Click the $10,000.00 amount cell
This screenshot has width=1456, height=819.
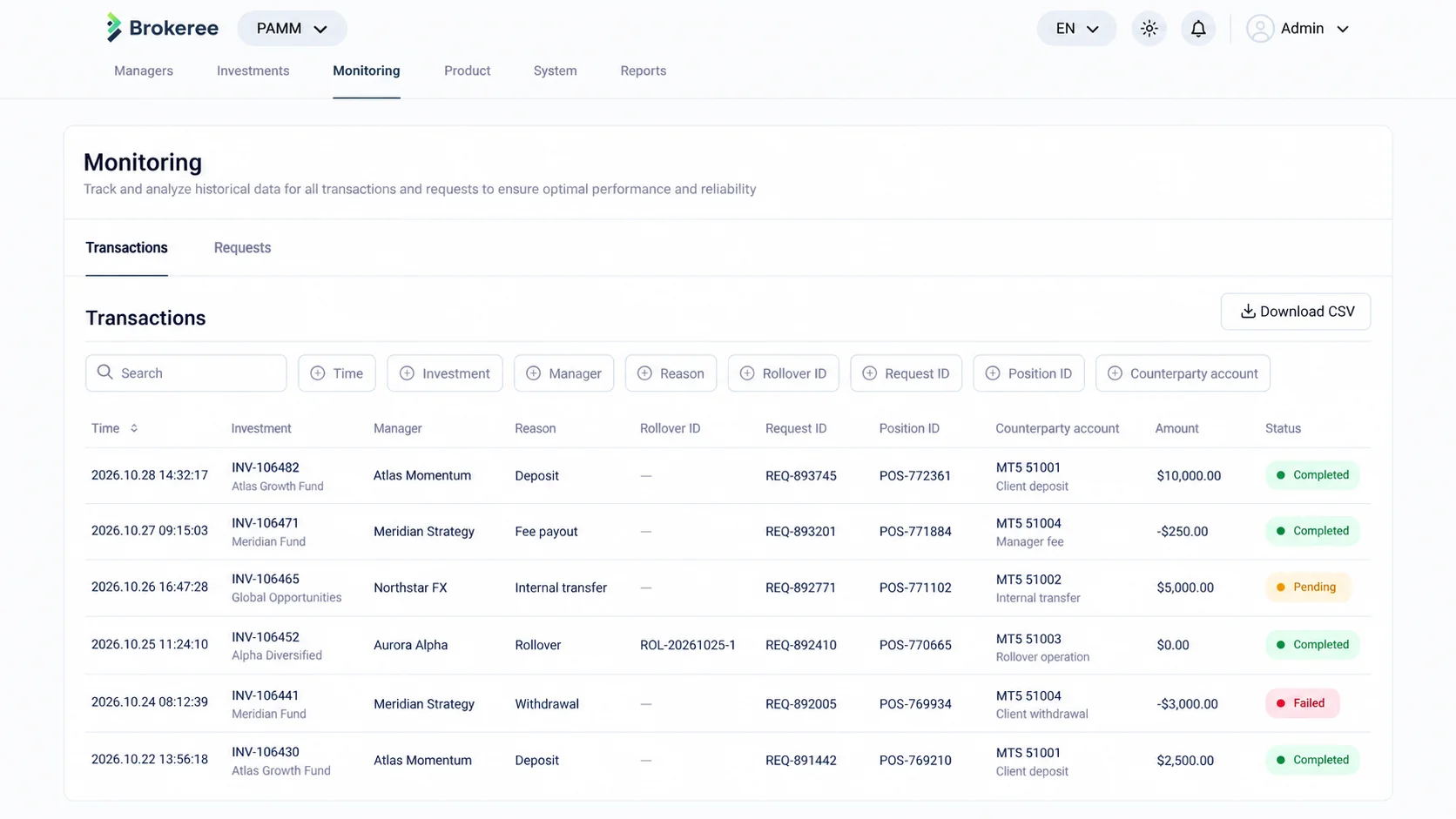pos(1189,476)
